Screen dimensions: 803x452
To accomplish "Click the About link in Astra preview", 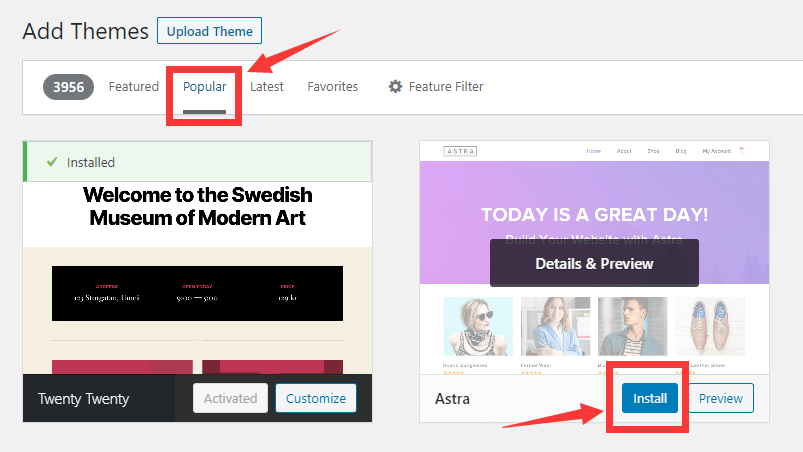I will coord(624,151).
